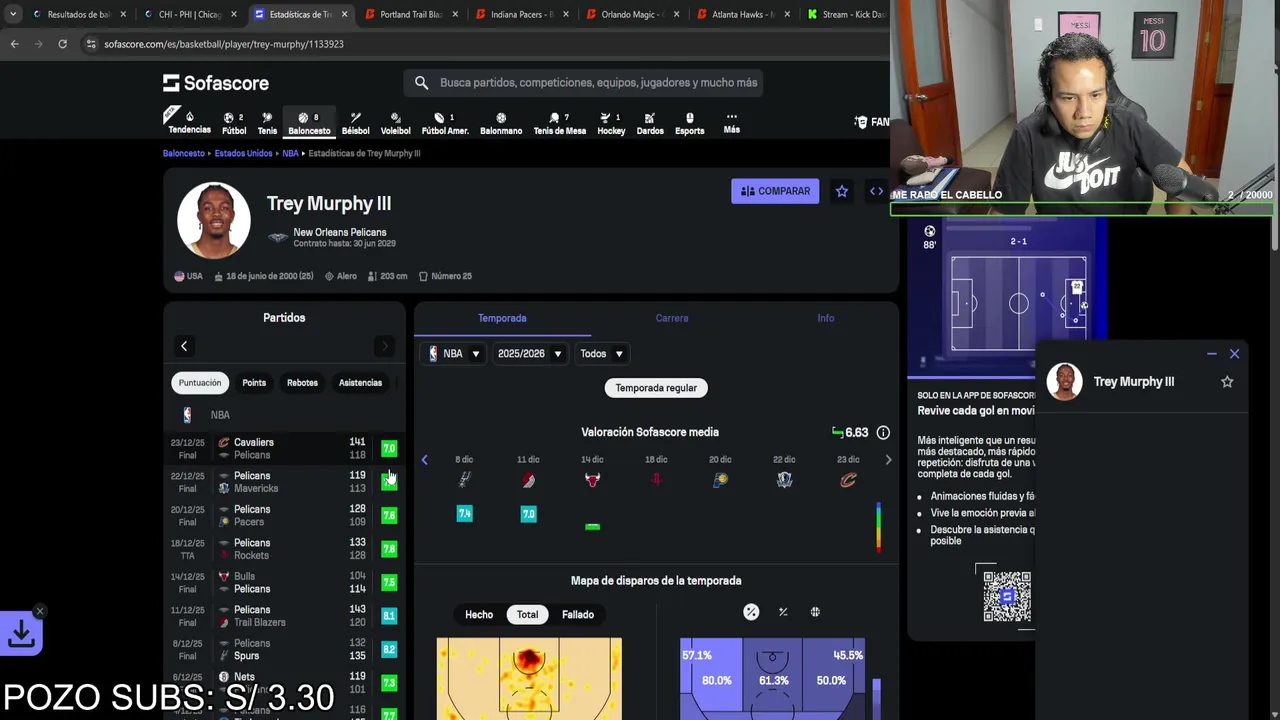Reload the browser page
Image resolution: width=1280 pixels, height=720 pixels.
(62, 44)
